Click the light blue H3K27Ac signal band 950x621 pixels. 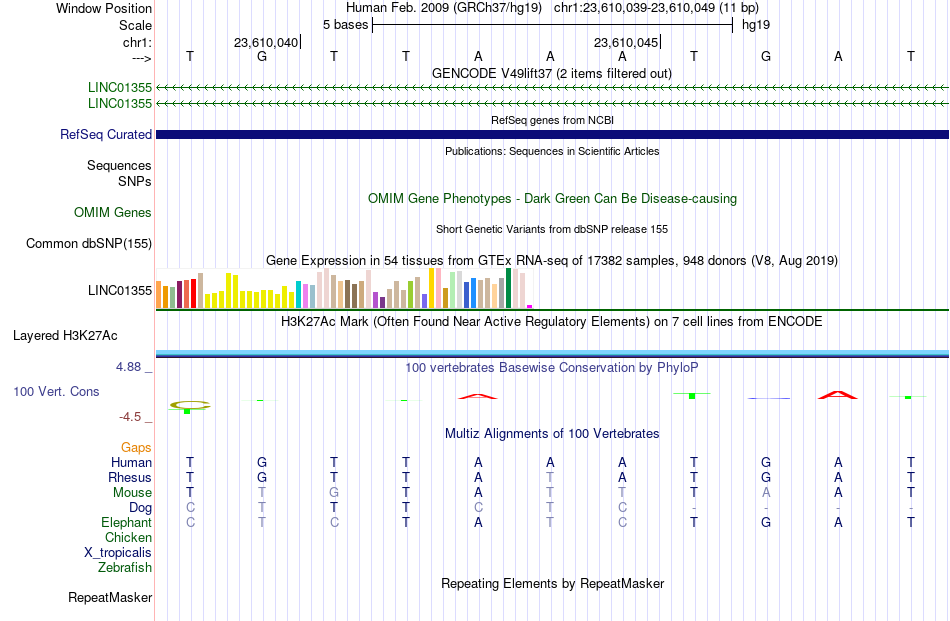tap(552, 353)
